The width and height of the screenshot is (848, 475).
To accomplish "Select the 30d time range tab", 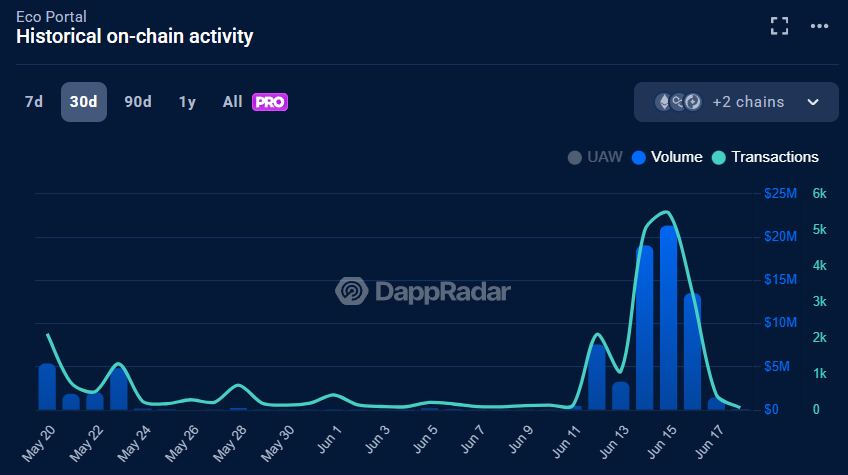I will point(84,102).
